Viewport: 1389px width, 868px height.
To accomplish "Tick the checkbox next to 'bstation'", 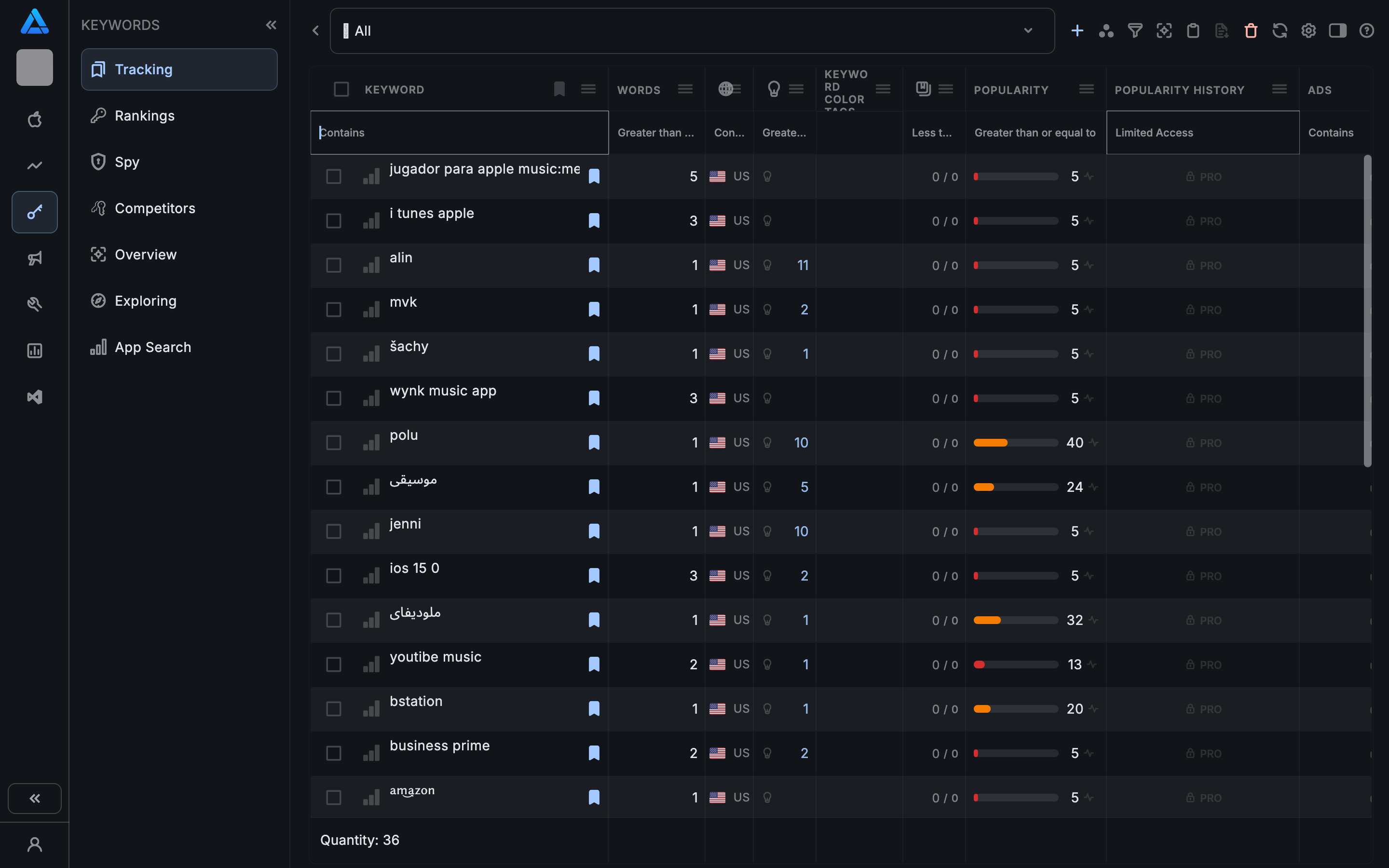I will point(333,708).
